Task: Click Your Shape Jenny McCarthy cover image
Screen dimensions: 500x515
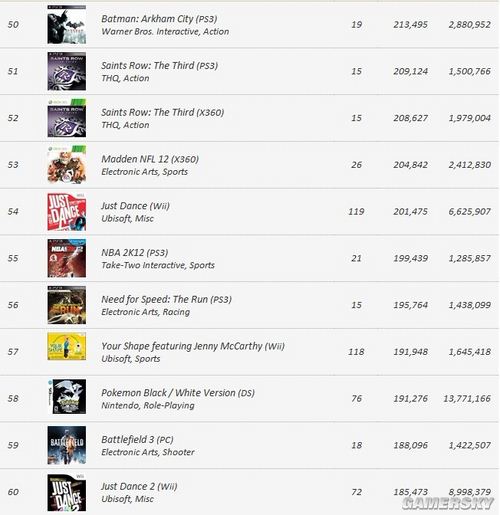Action: (67, 346)
